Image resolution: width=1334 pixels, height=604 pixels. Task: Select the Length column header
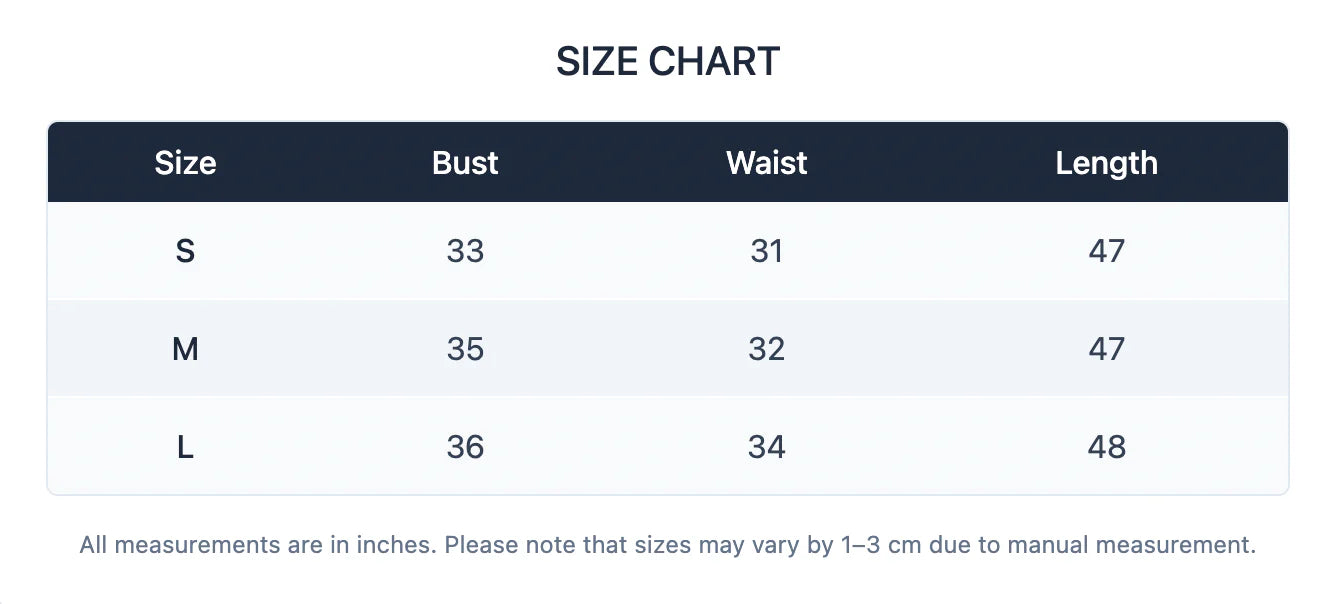(1106, 163)
